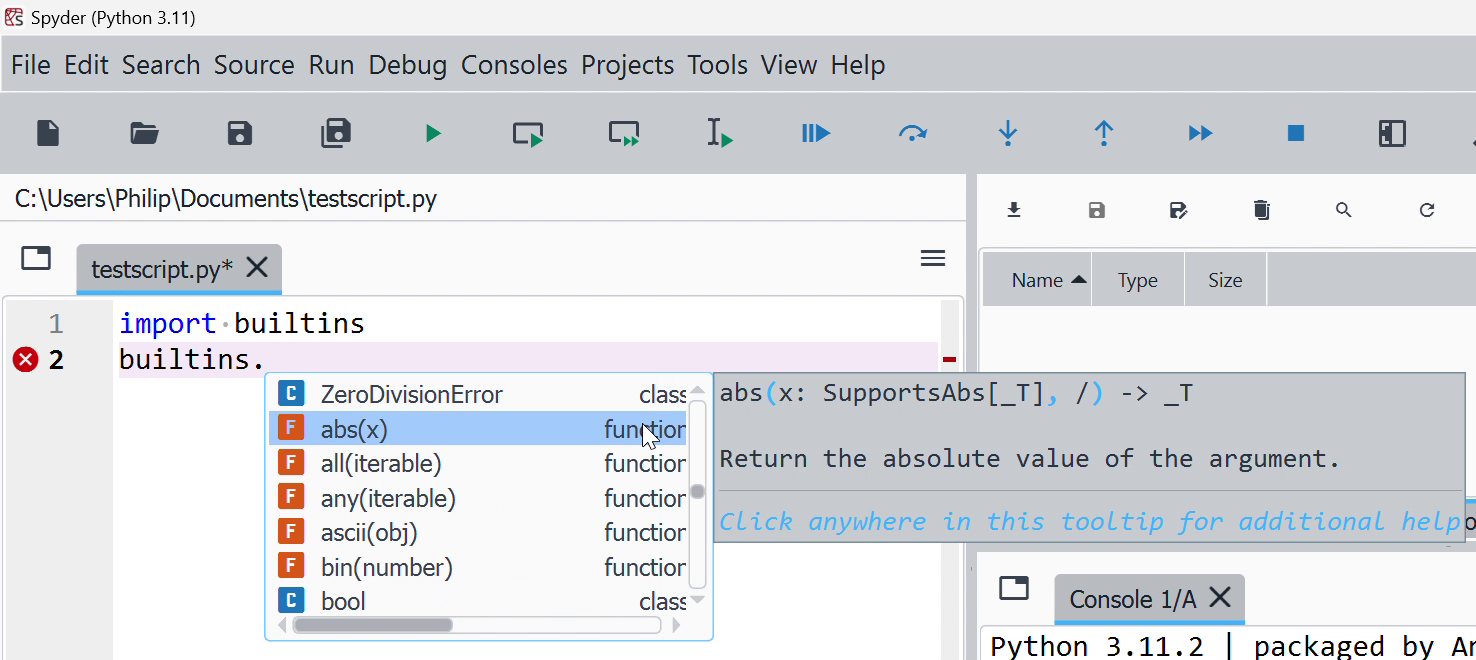Run selection or current line
Viewport: 1476px width, 660px height.
click(x=720, y=133)
